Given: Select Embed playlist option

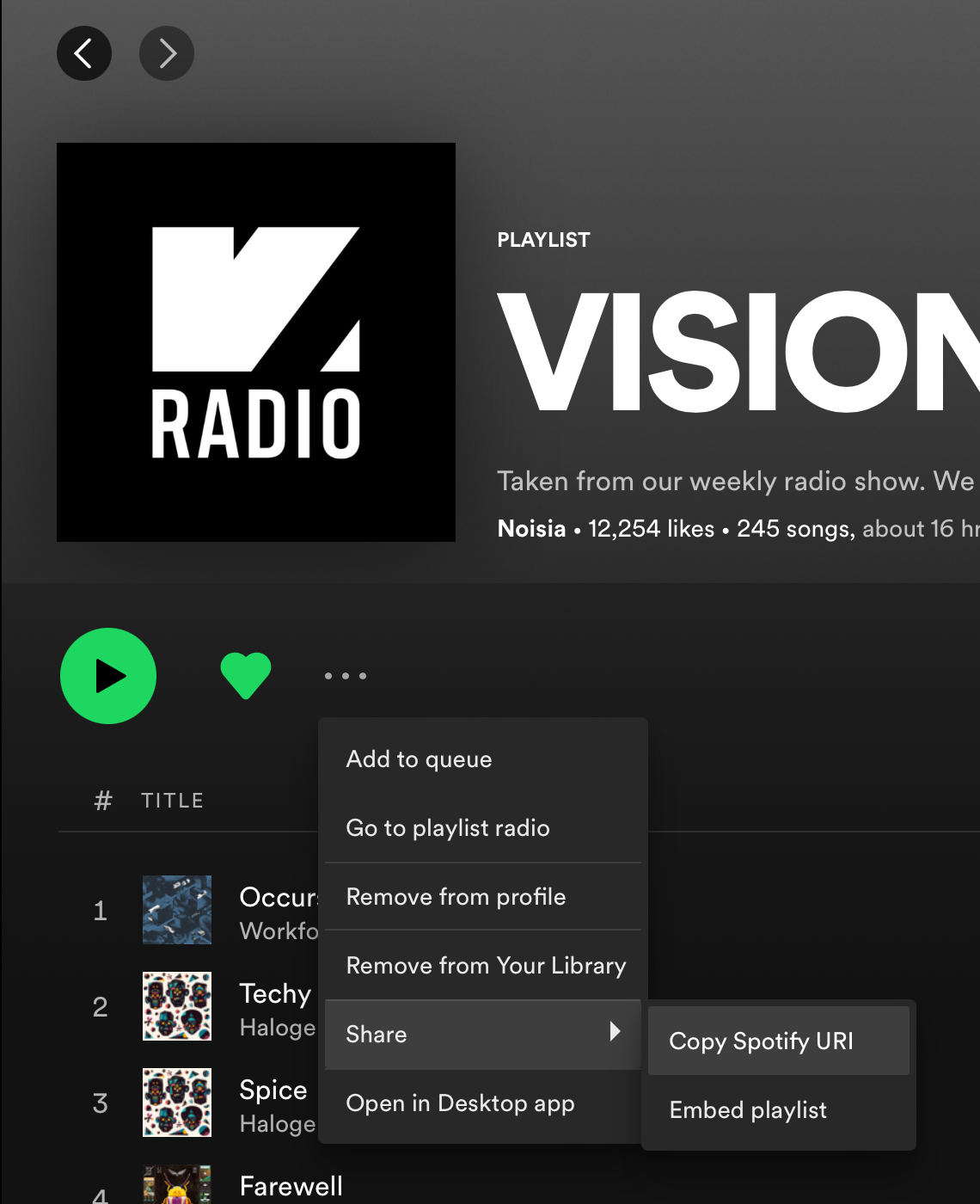Looking at the screenshot, I should click(x=779, y=1109).
